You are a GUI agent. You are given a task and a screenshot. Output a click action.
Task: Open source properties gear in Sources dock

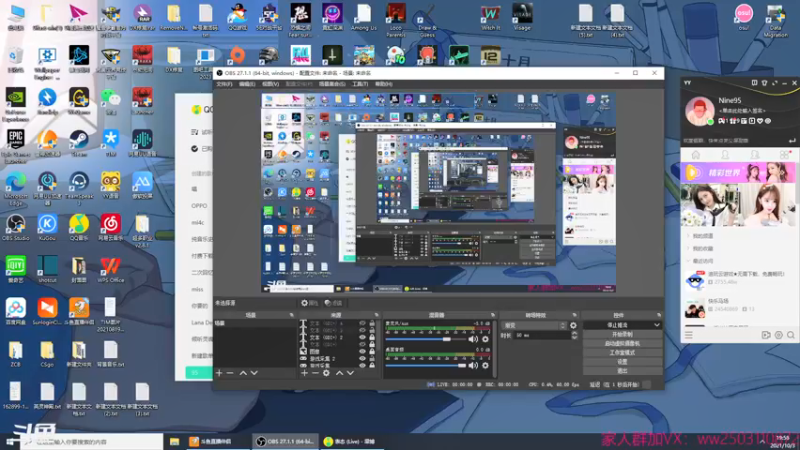pyautogui.click(x=326, y=373)
